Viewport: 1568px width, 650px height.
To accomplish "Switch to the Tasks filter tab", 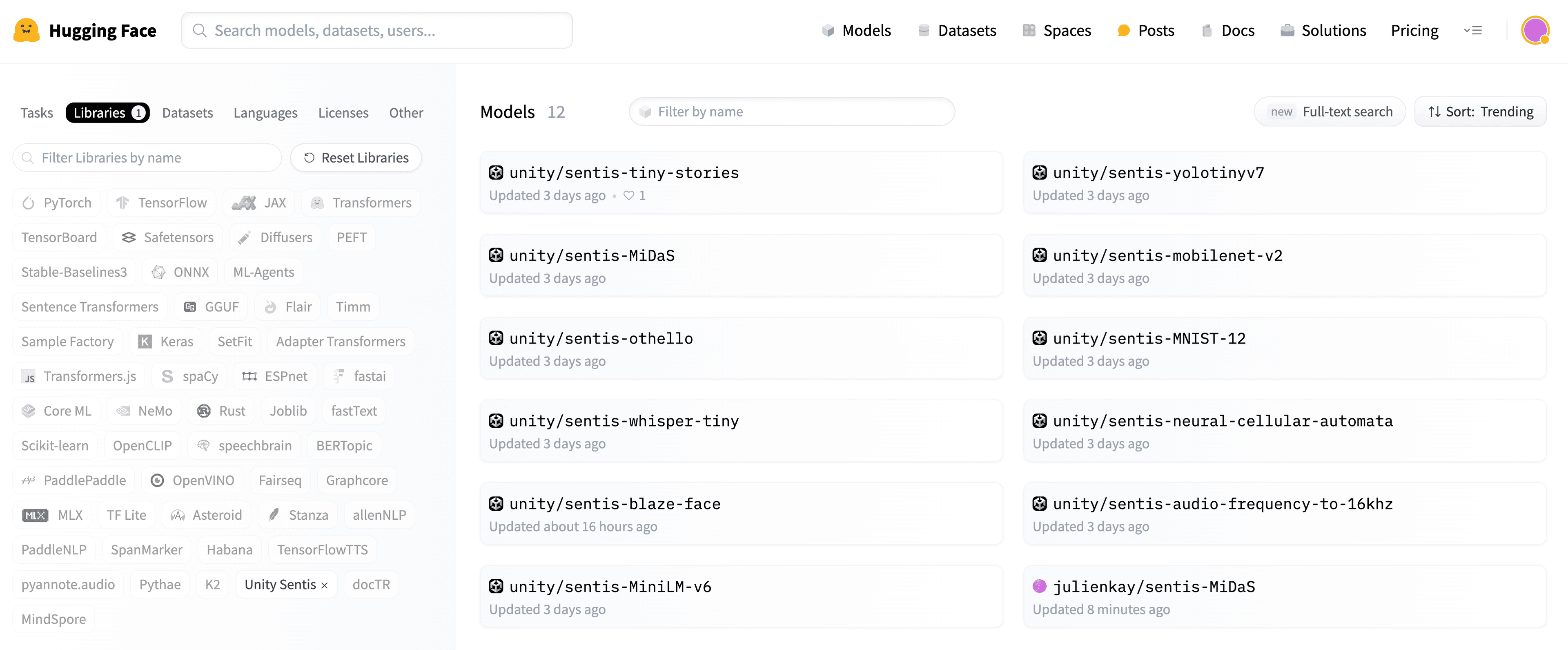I will (x=36, y=113).
